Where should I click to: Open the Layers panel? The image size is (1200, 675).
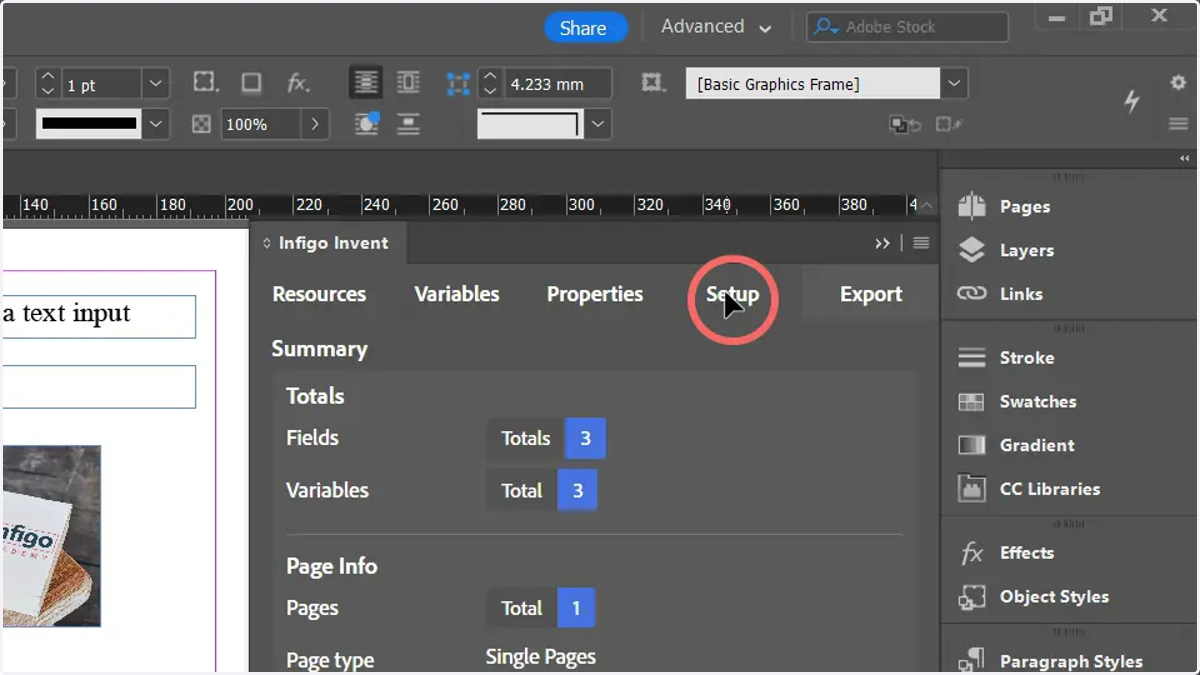pos(1005,250)
